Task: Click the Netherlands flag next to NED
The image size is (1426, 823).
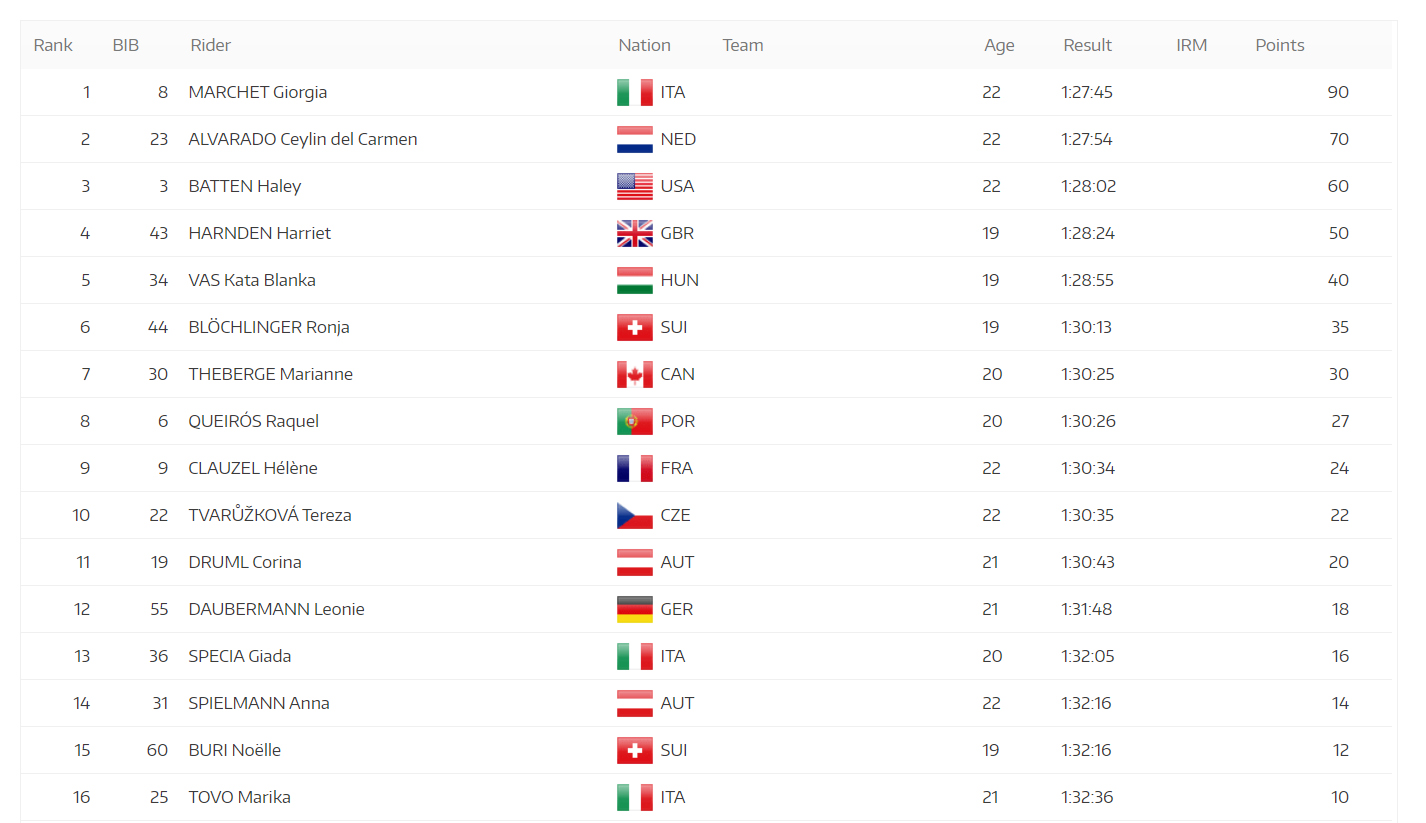Action: pos(634,139)
